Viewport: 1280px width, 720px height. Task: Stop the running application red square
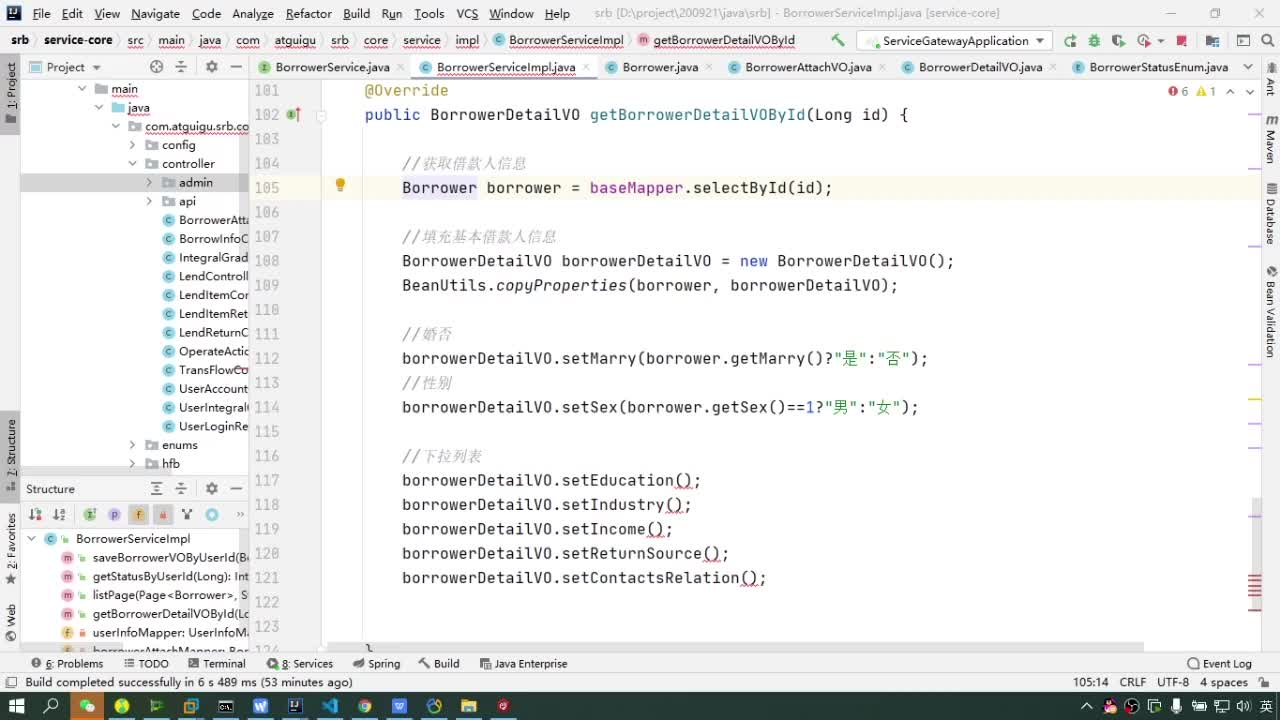click(1182, 41)
